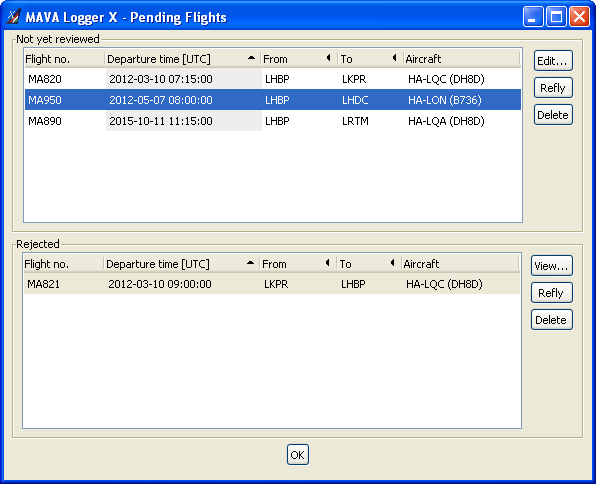Viewport: 596px width, 484px height.
Task: Click the arrow icon in Rejected From header
Action: pos(327,262)
